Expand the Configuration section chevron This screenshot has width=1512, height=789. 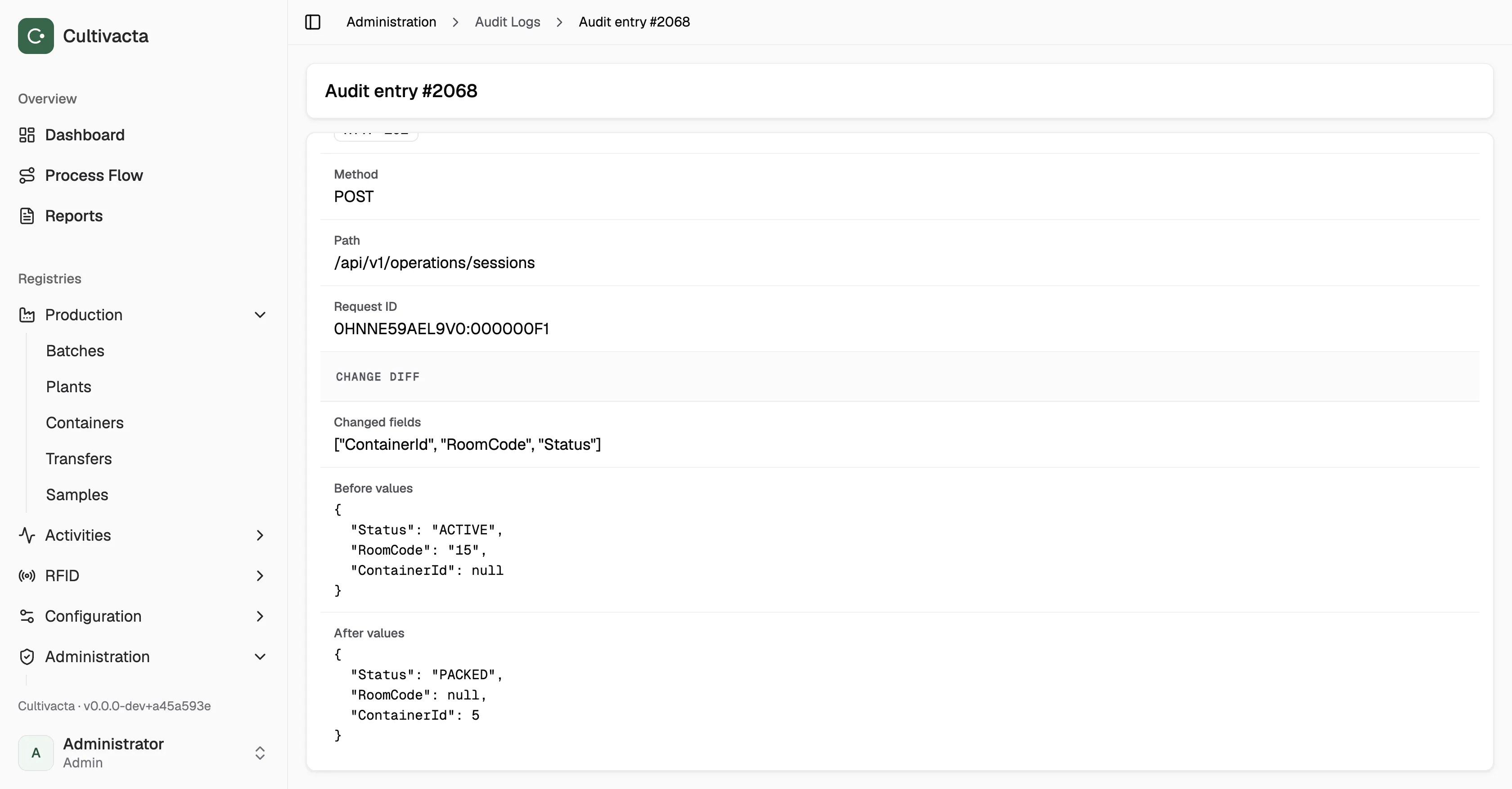[x=260, y=616]
